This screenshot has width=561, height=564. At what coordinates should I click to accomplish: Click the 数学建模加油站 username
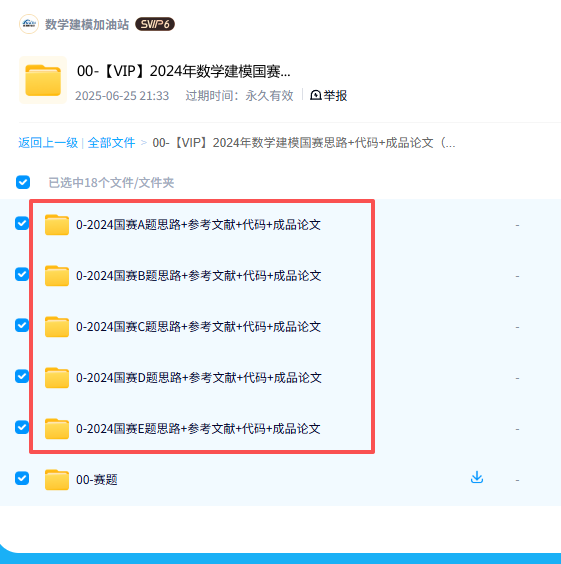pyautogui.click(x=87, y=24)
